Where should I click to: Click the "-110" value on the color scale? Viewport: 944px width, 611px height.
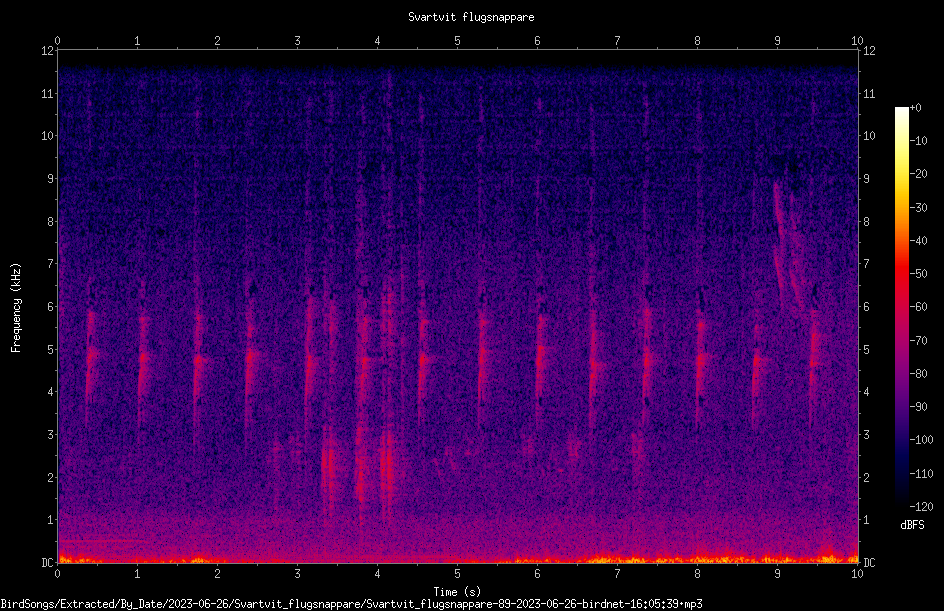point(921,474)
